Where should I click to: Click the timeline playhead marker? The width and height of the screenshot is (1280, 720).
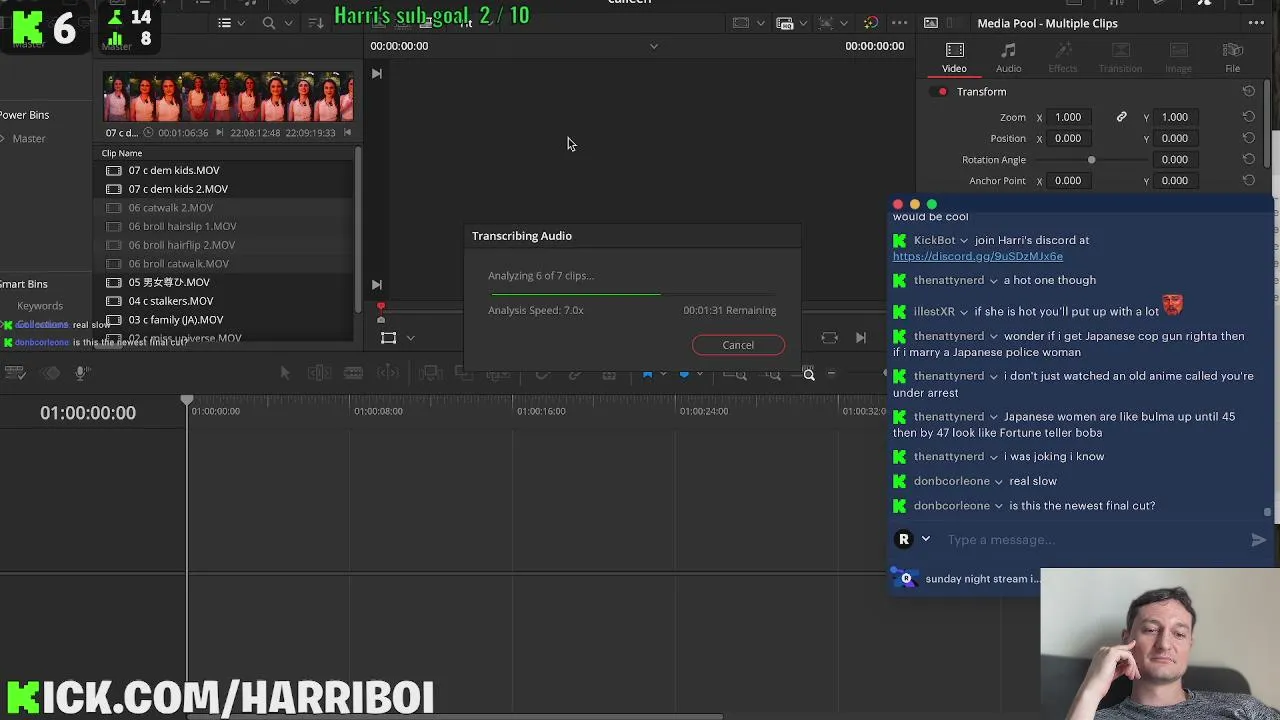(x=187, y=401)
